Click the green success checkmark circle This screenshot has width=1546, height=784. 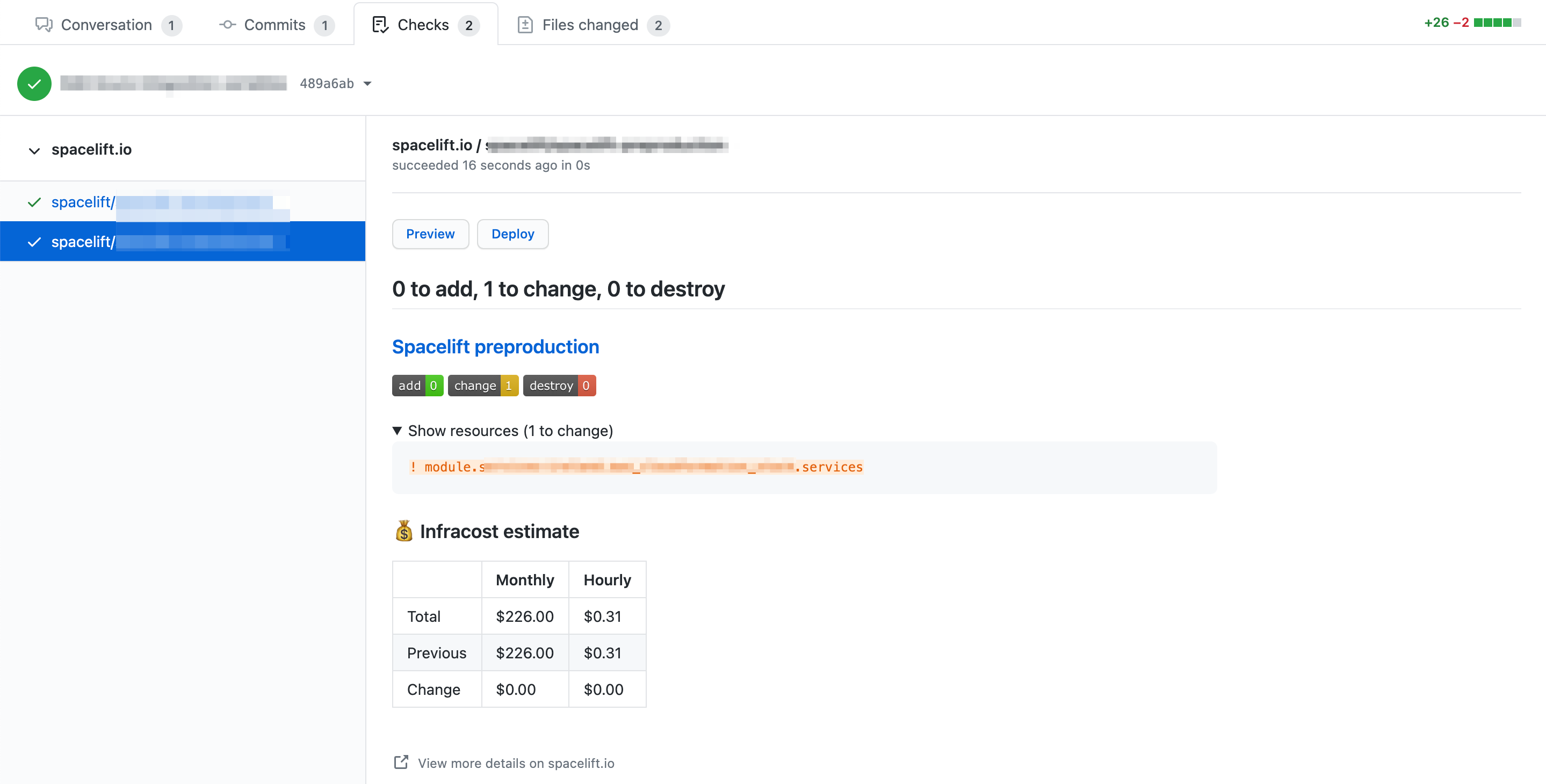pos(34,83)
